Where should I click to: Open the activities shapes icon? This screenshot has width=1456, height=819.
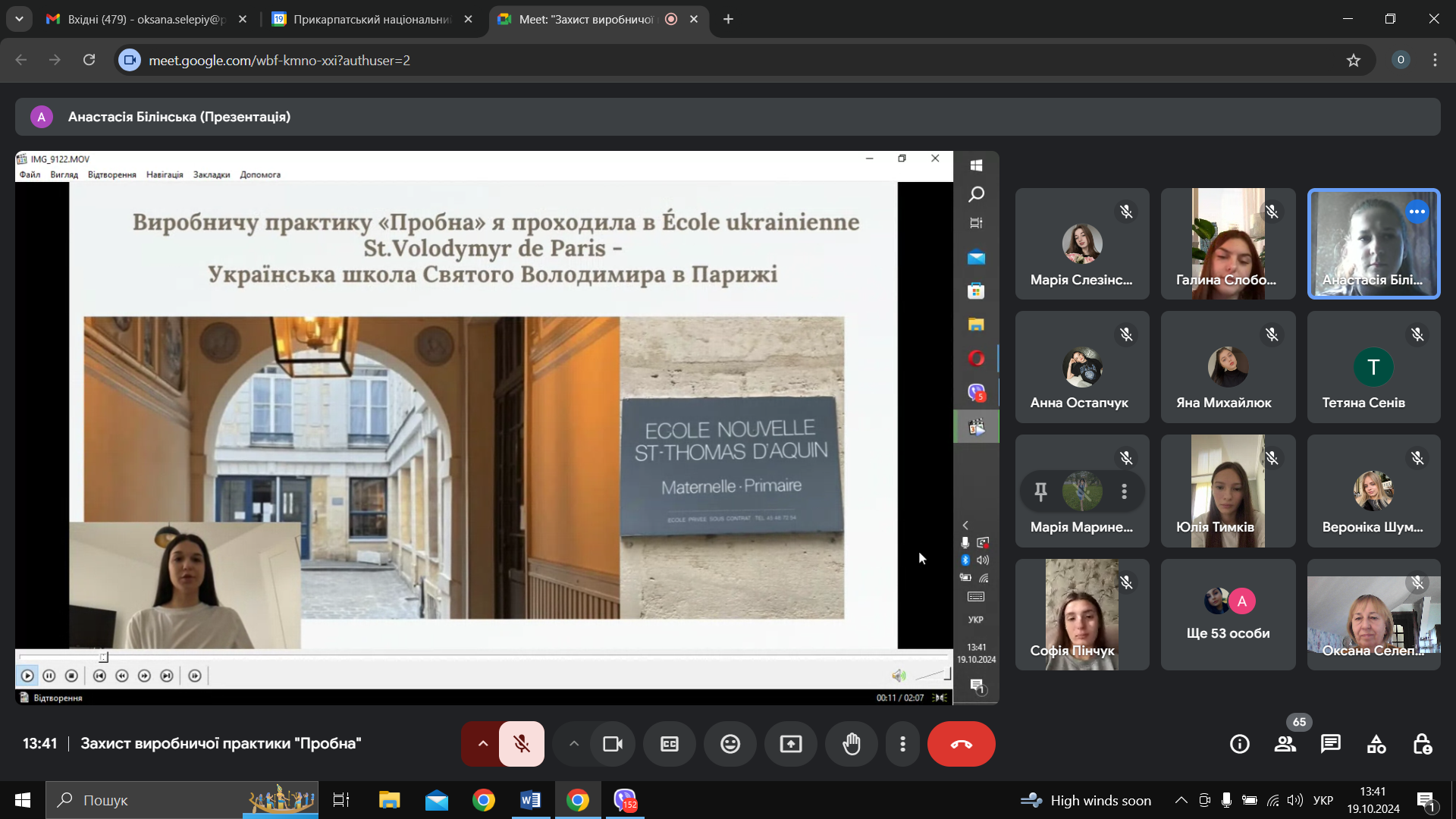[x=1376, y=744]
